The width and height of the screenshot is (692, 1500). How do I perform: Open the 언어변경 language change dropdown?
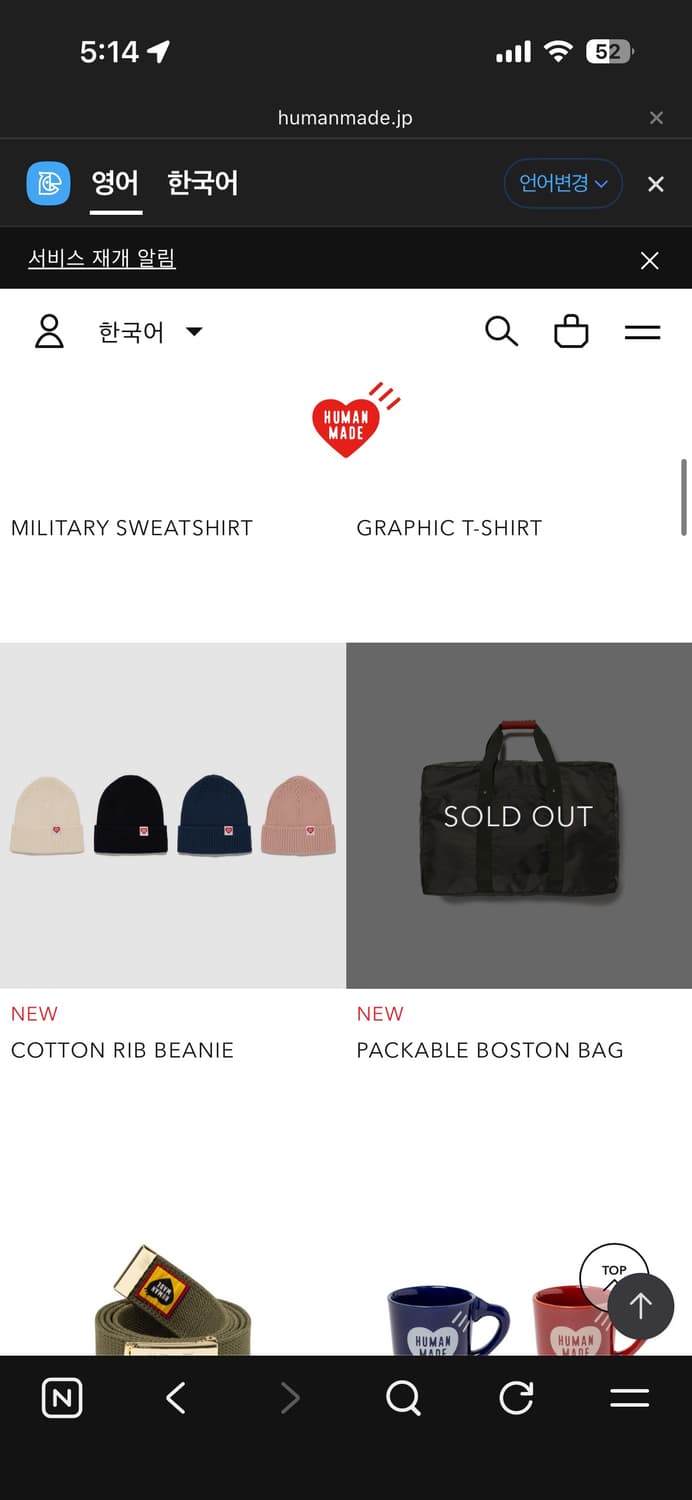pos(563,184)
